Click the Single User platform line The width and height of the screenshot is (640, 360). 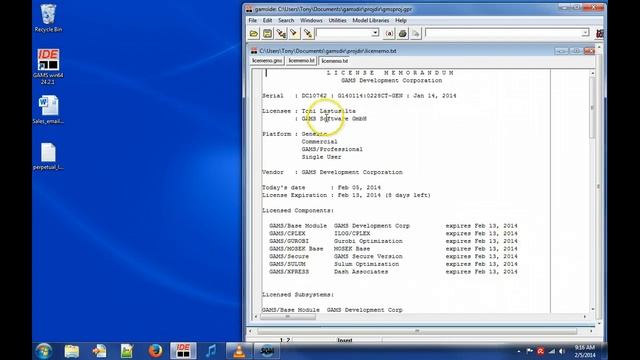coord(322,157)
